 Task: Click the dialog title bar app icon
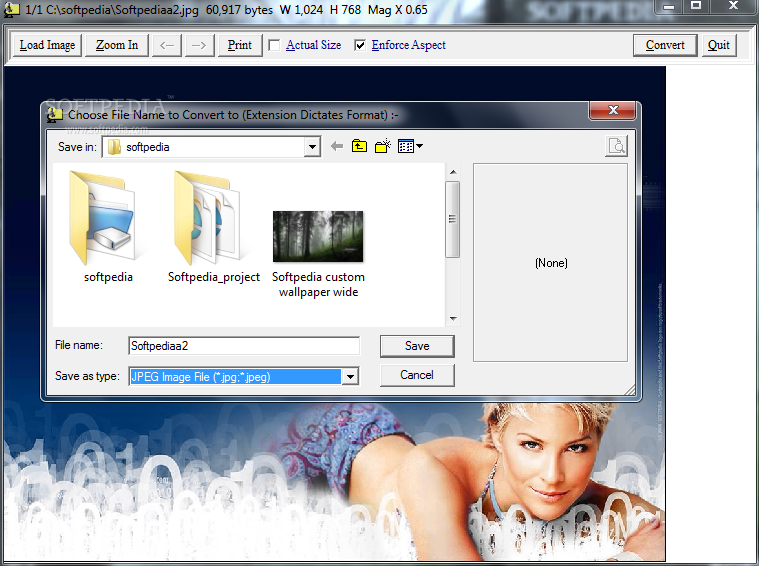[x=55, y=115]
